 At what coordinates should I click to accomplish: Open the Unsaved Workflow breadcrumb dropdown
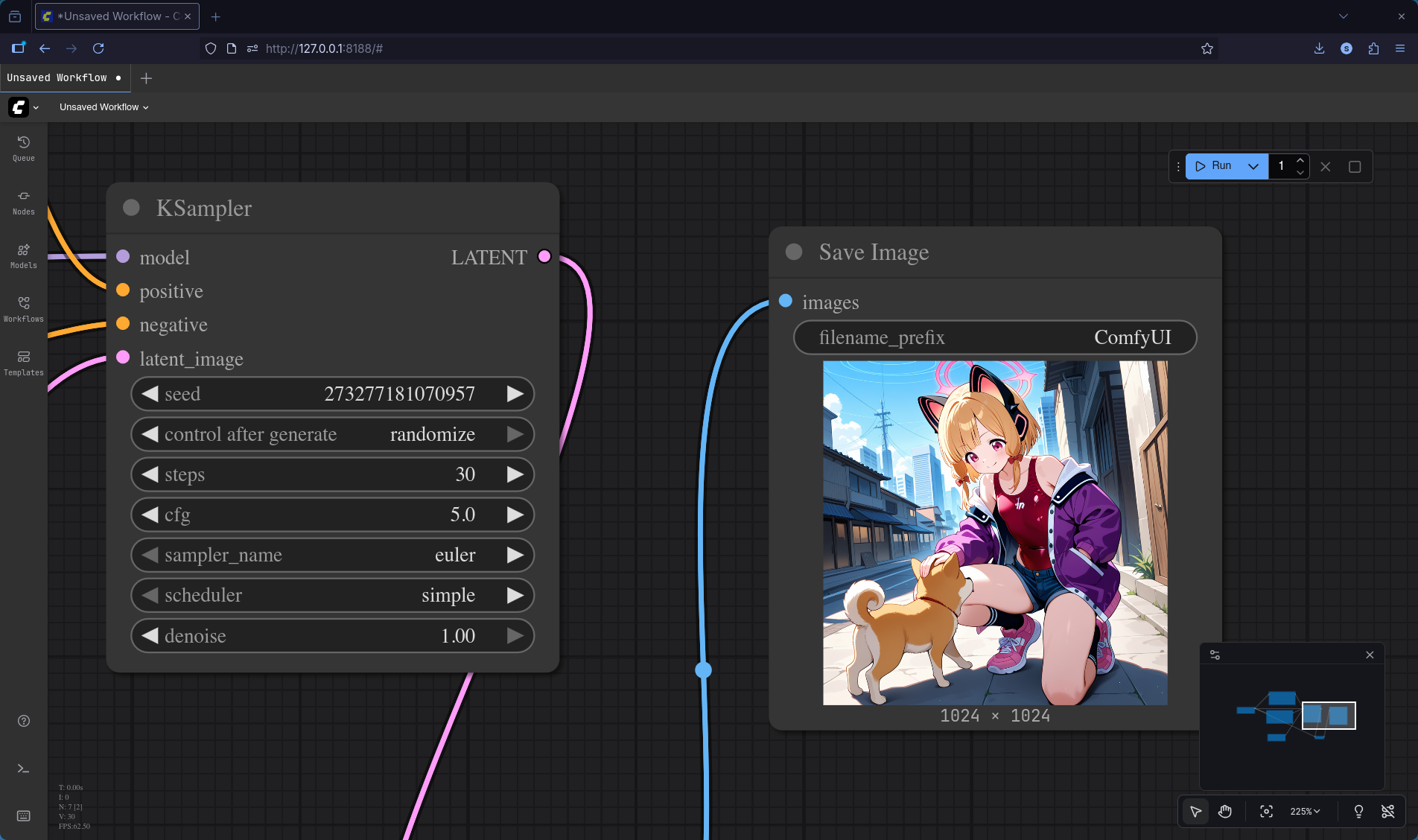tap(104, 107)
